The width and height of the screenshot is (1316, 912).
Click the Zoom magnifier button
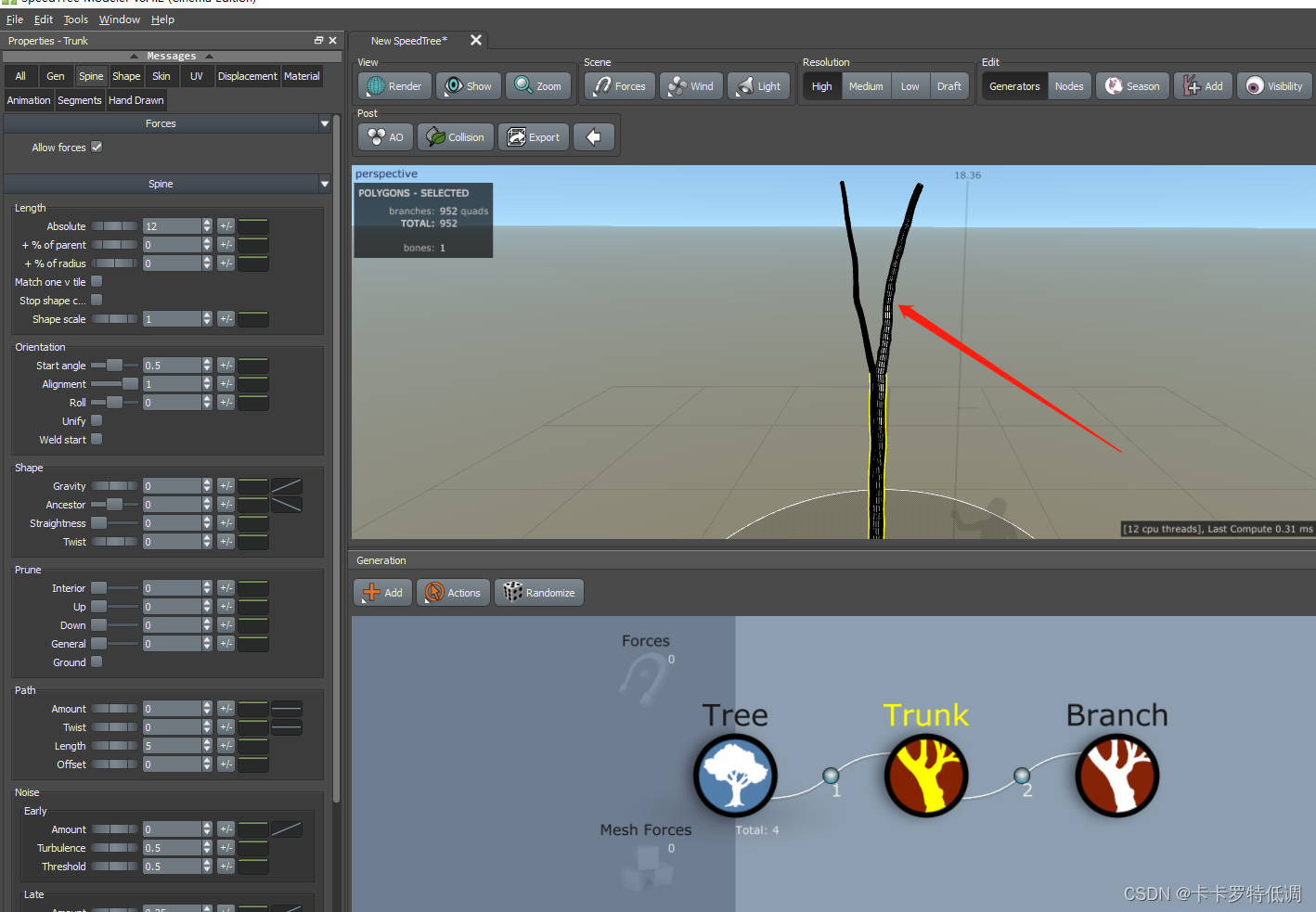[538, 86]
